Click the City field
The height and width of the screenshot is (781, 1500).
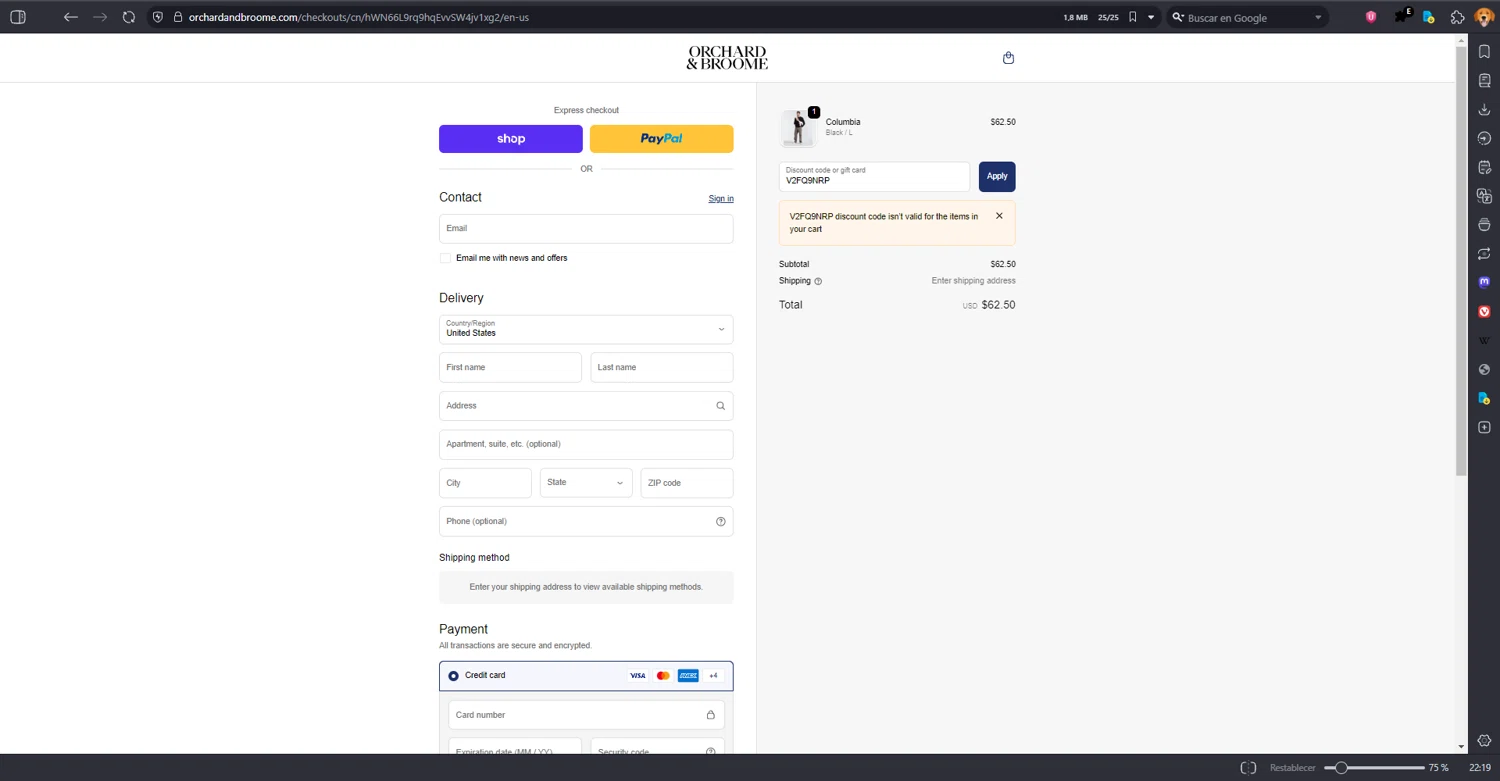pyautogui.click(x=485, y=483)
